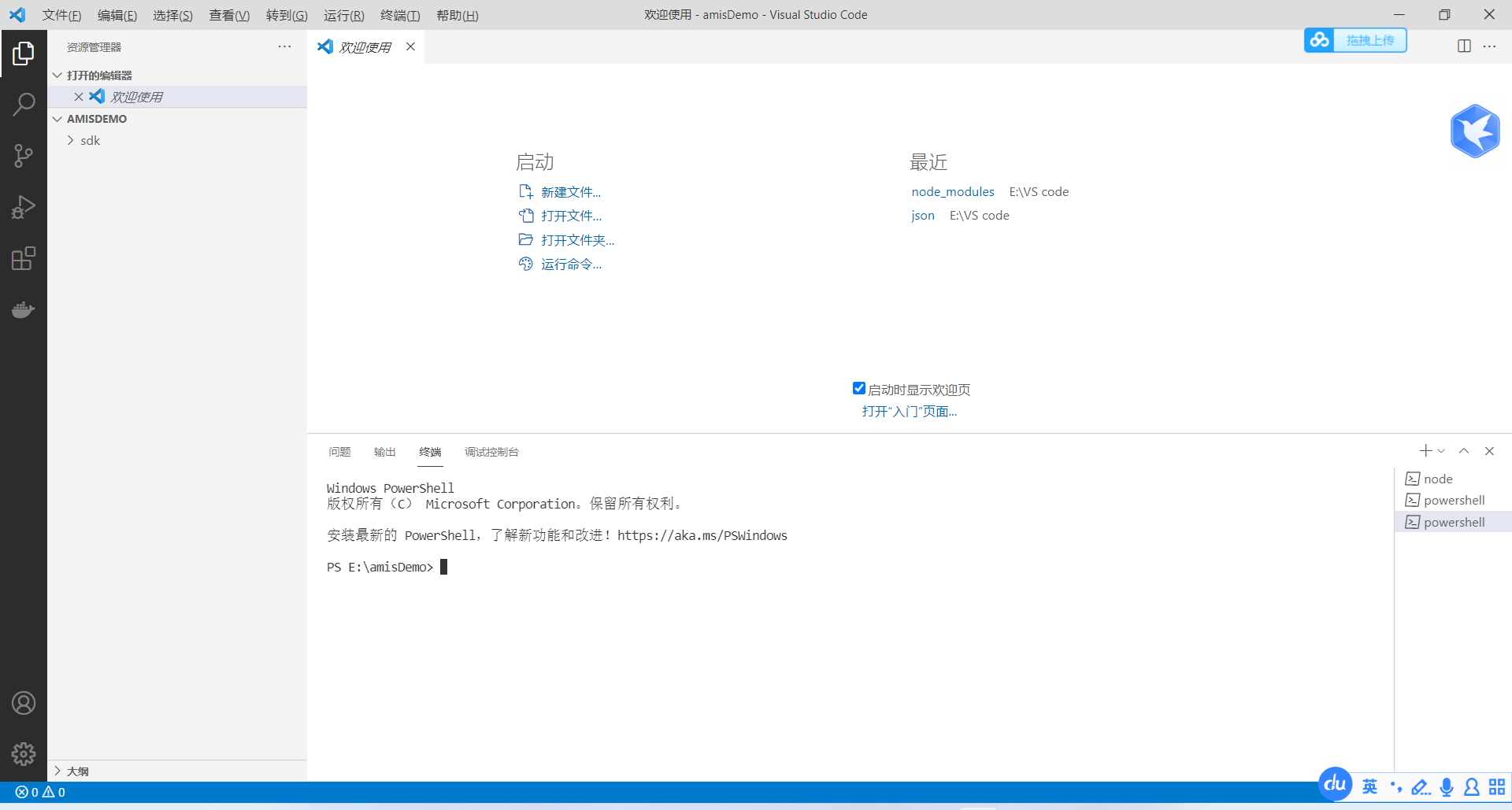1512x810 pixels.
Task: Switch to the 调试控制台 panel tab
Action: tap(491, 452)
